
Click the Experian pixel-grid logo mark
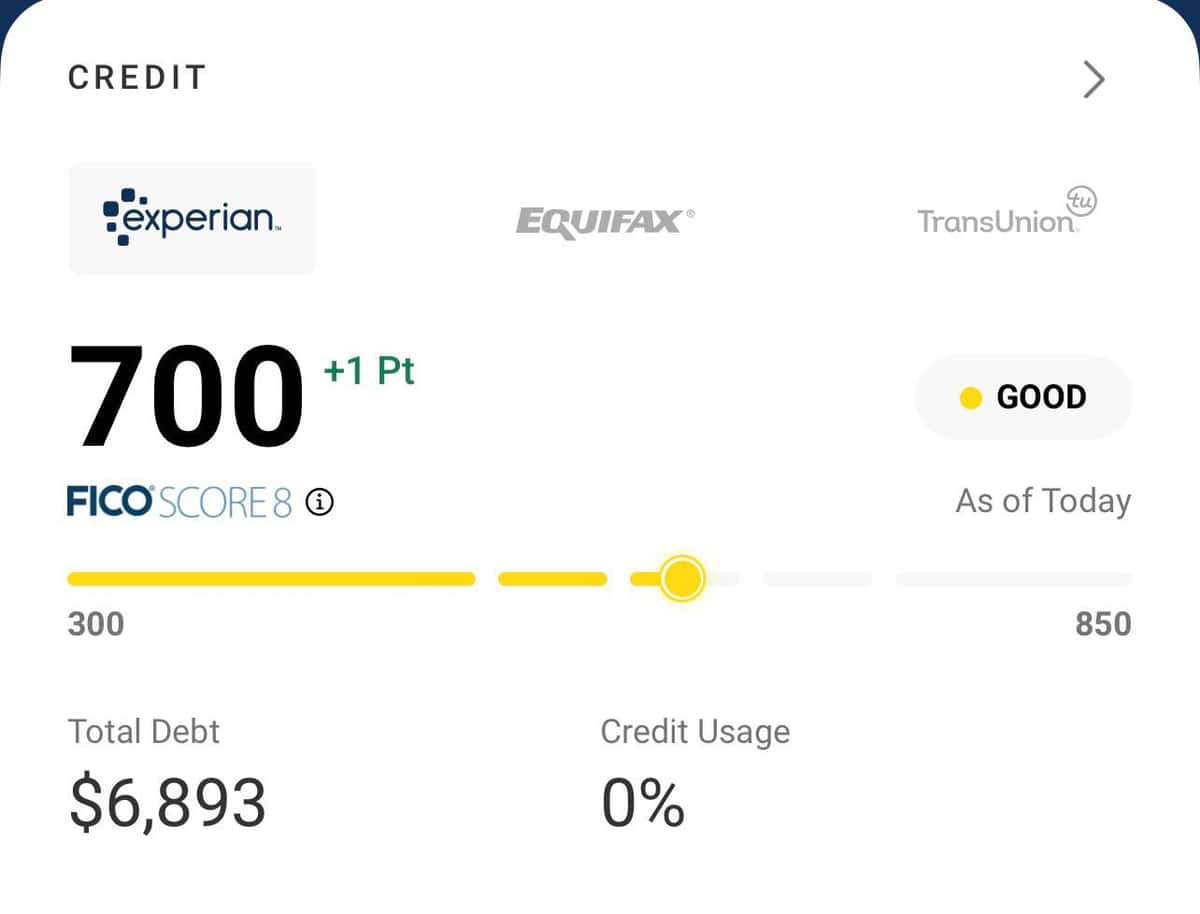pos(120,214)
